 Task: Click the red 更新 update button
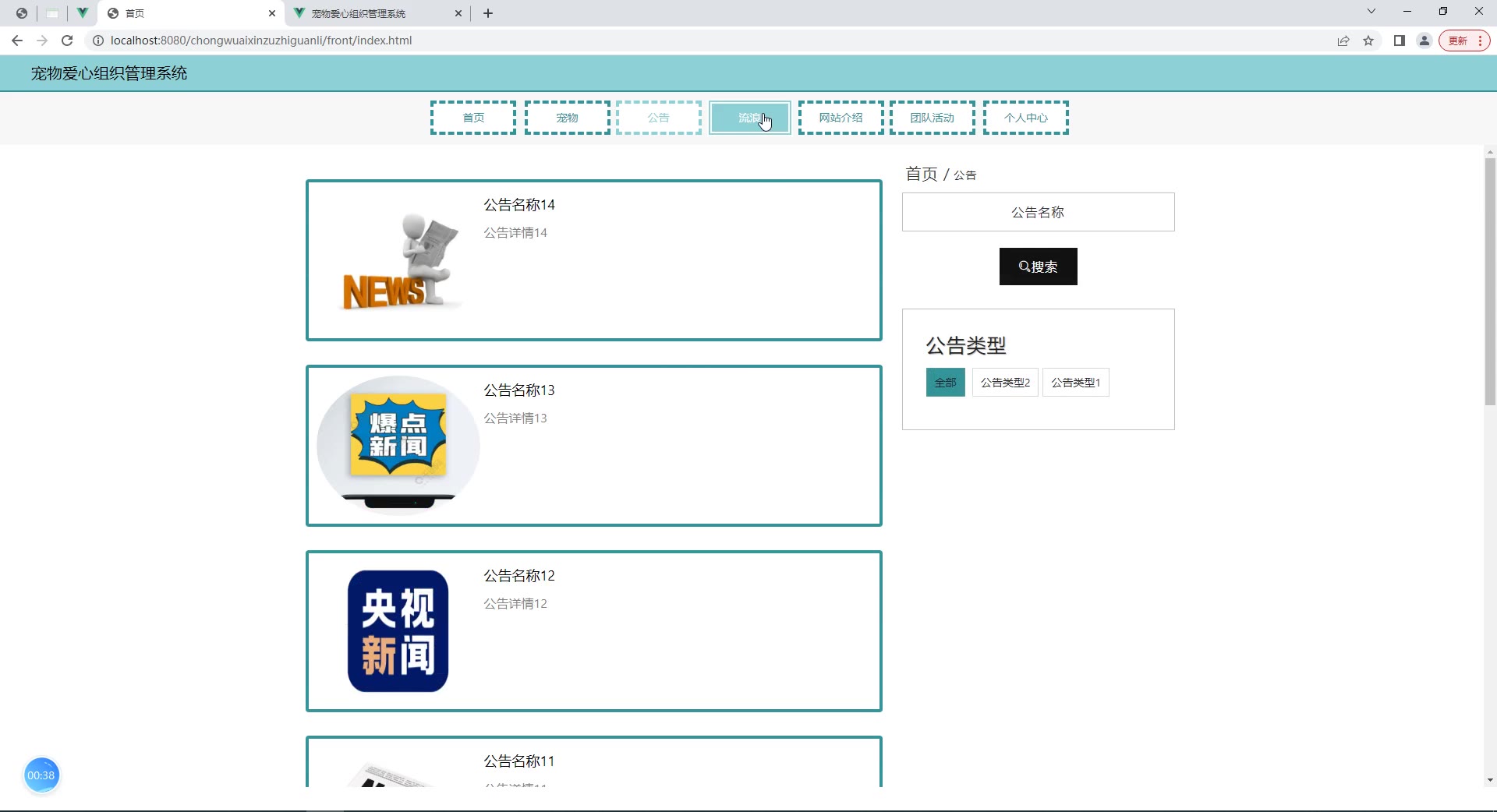(x=1464, y=41)
